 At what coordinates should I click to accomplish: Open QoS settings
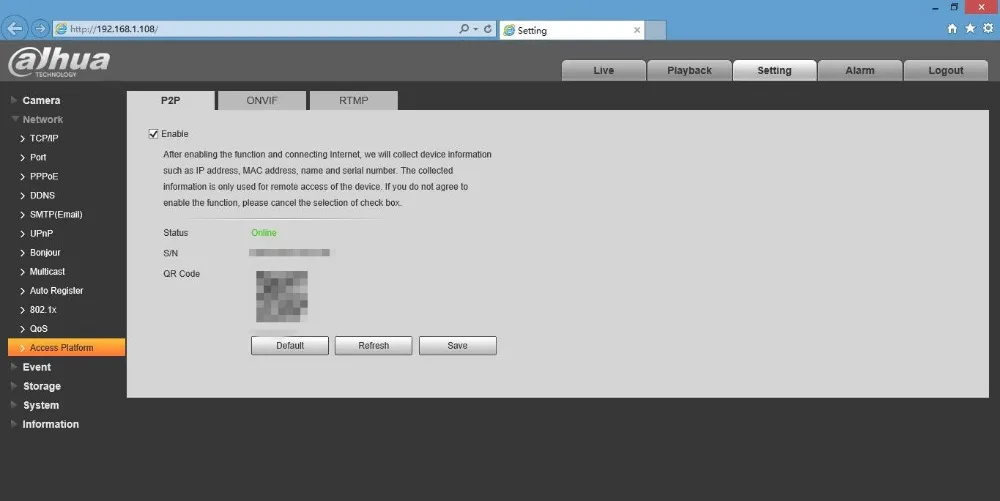click(x=38, y=329)
